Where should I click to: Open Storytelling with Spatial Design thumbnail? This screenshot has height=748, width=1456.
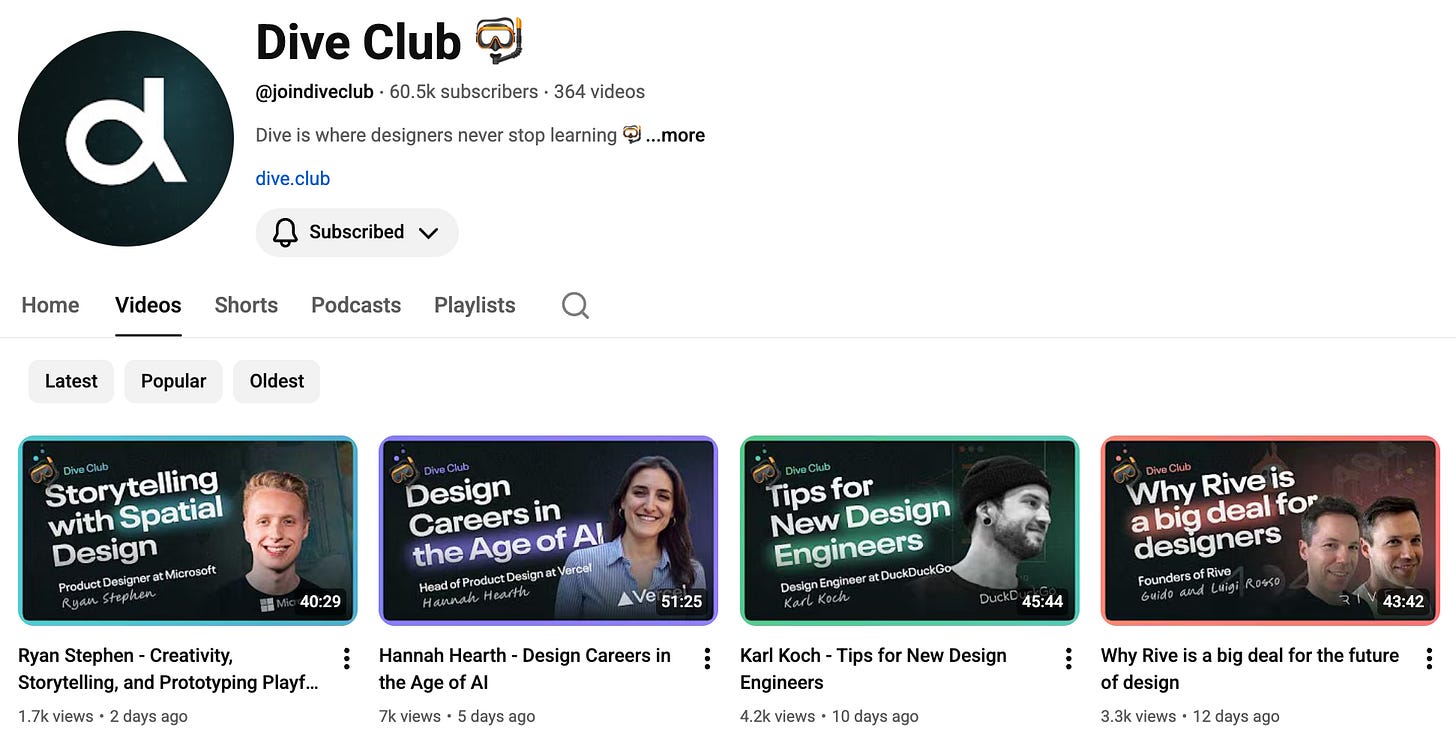click(188, 530)
